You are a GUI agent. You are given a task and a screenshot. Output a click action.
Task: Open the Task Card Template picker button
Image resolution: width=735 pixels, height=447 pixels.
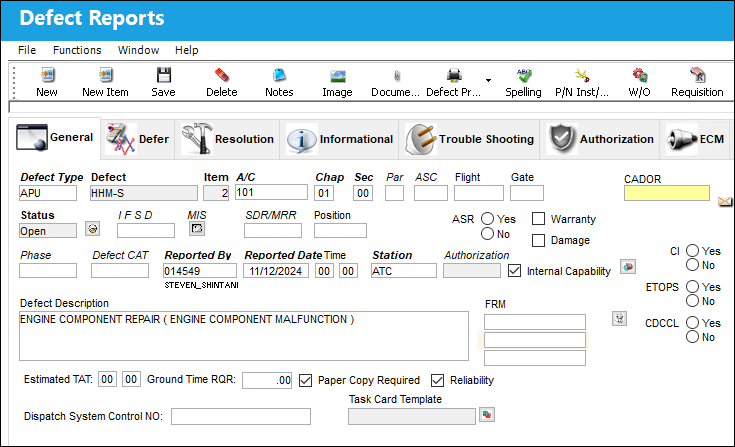tap(487, 415)
